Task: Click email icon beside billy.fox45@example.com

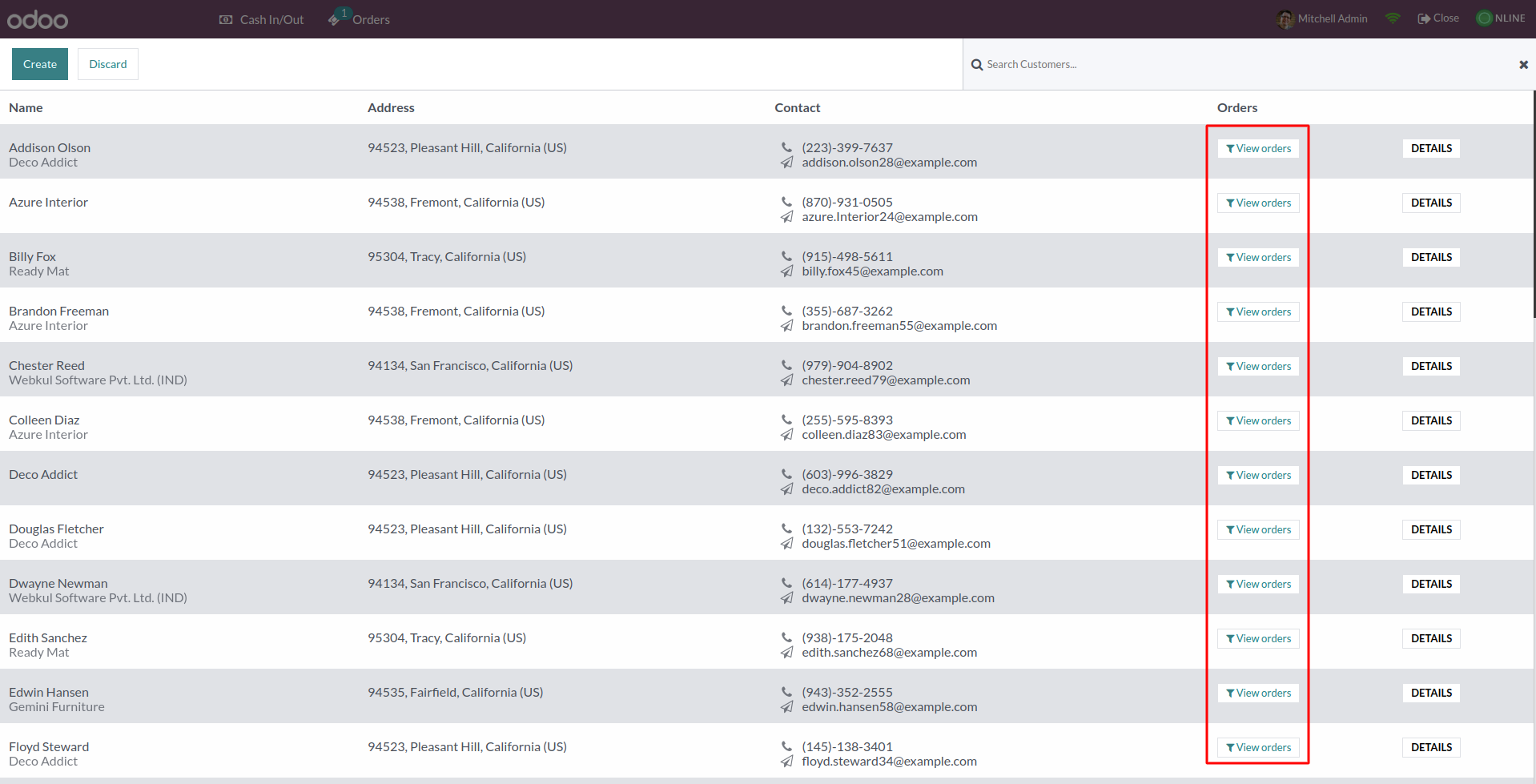Action: coord(786,271)
